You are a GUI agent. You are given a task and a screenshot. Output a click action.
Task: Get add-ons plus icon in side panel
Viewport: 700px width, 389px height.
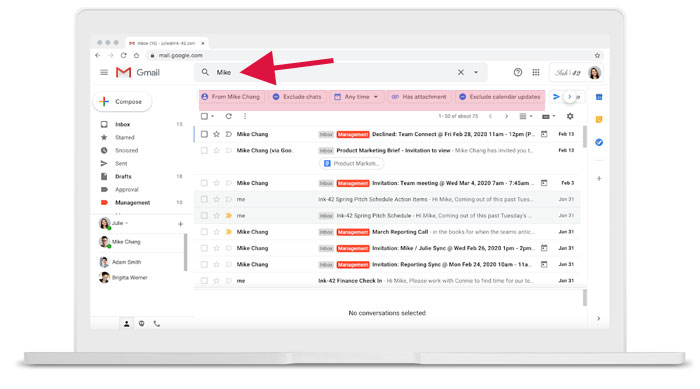pyautogui.click(x=599, y=179)
